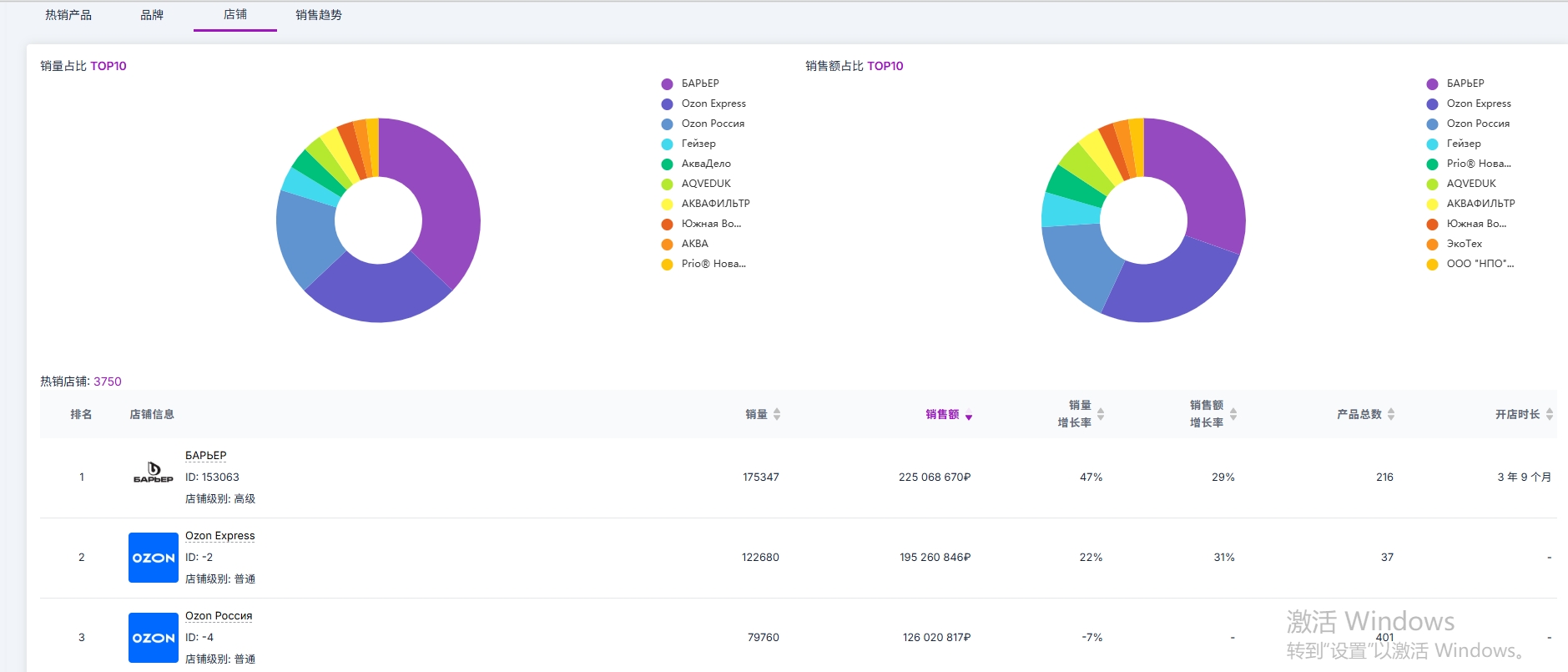Sort by 开店时长 arrows
The image size is (1568, 672).
coord(1550,414)
